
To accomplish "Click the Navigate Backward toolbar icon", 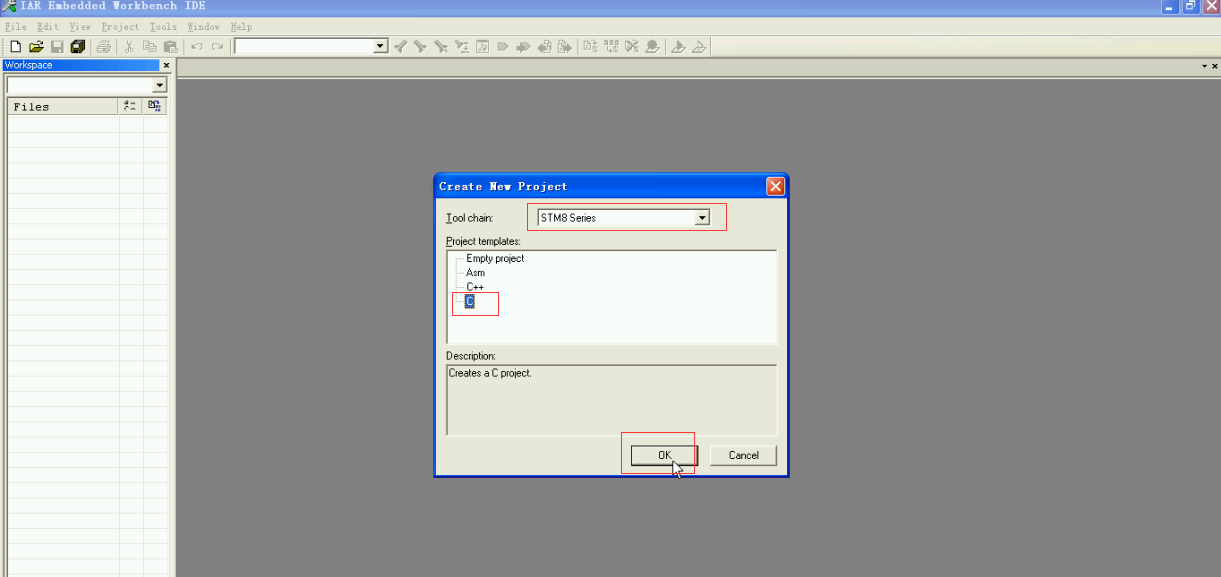I will 544,47.
